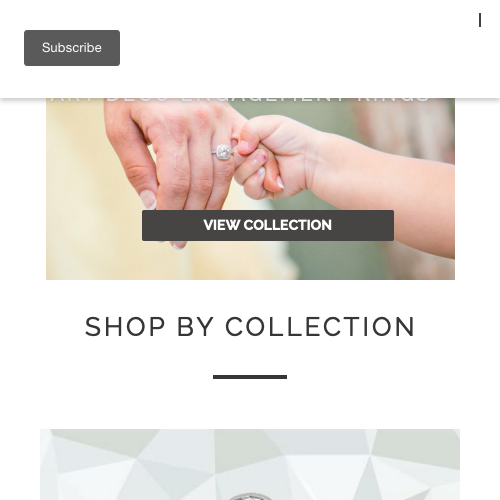Click the ring top peeking in bottom thumbnail
The height and width of the screenshot is (500, 500).
pyautogui.click(x=250, y=497)
